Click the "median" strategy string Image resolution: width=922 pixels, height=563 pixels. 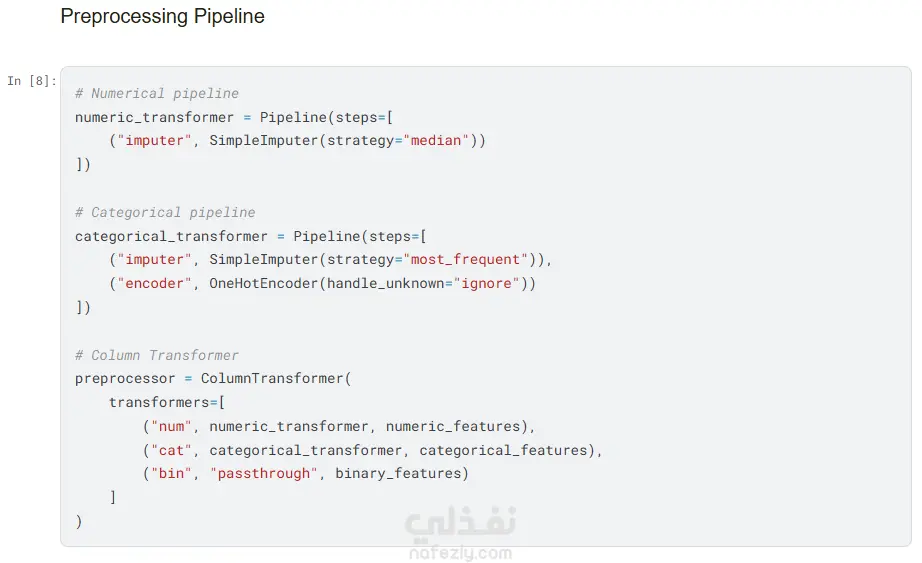coord(436,141)
